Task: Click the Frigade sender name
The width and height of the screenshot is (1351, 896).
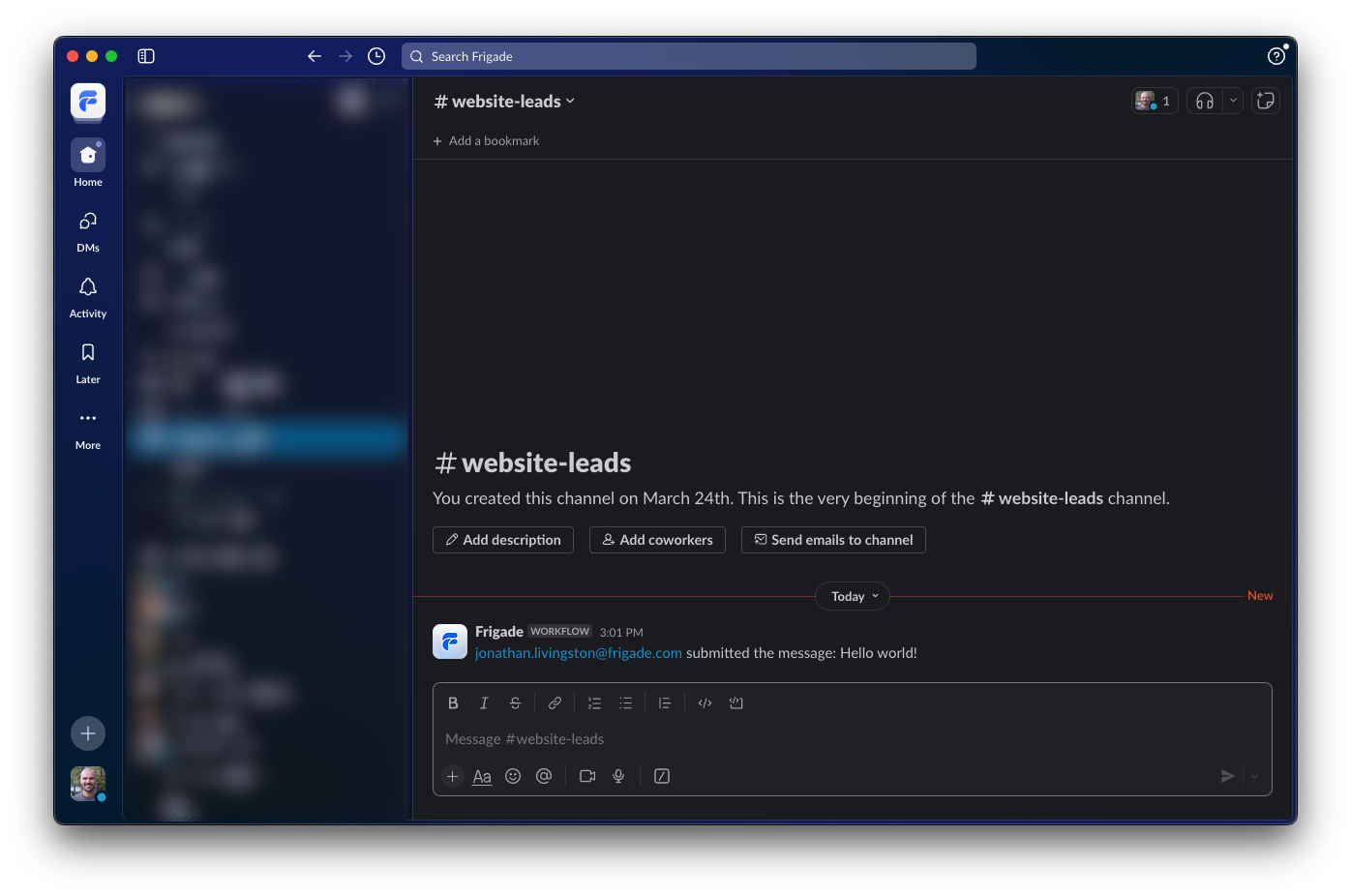Action: [x=499, y=632]
